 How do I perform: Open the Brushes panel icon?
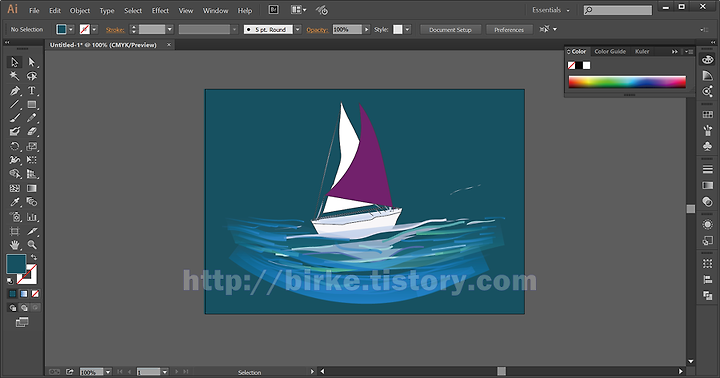(708, 130)
